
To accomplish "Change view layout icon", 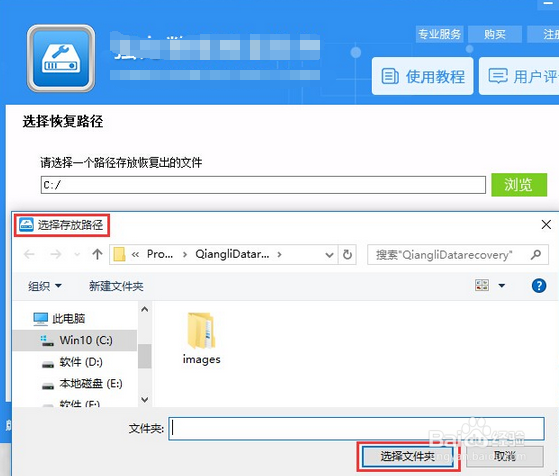I will click(x=482, y=285).
